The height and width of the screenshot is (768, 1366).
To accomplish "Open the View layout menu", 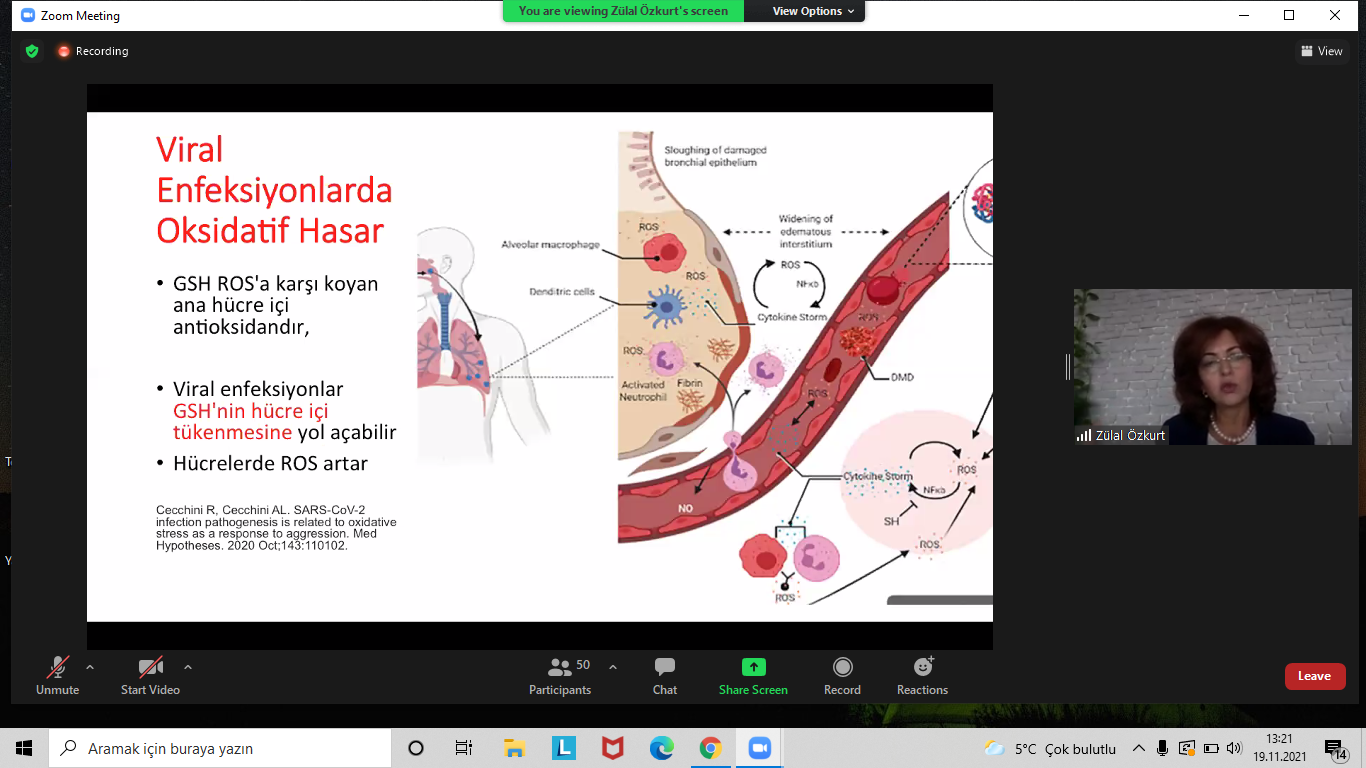I will [1321, 51].
